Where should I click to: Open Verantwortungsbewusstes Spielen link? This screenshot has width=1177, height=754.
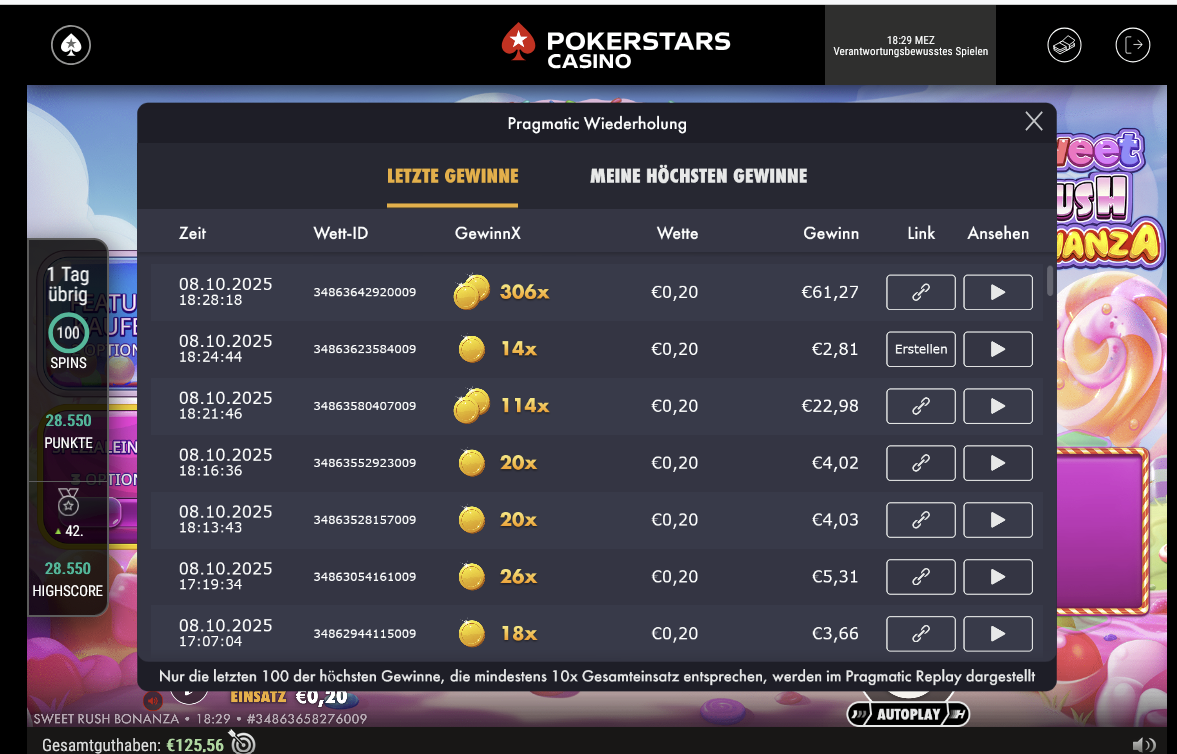(911, 52)
